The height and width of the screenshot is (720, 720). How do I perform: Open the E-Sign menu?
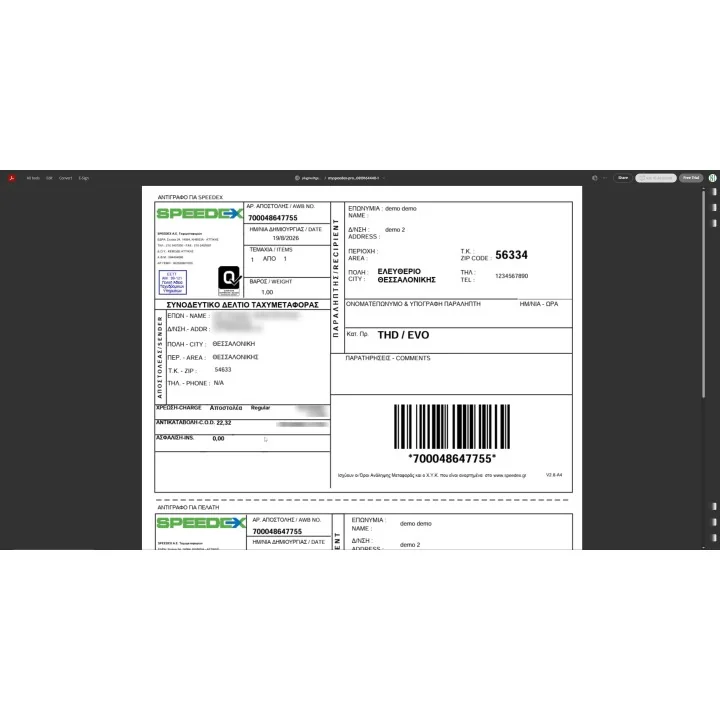click(x=84, y=178)
